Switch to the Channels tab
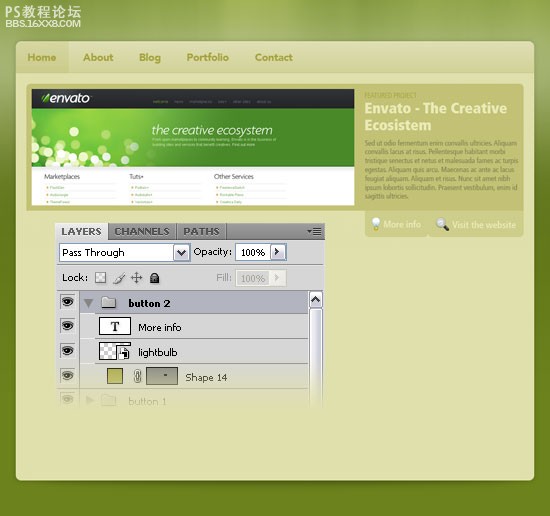 pos(142,232)
